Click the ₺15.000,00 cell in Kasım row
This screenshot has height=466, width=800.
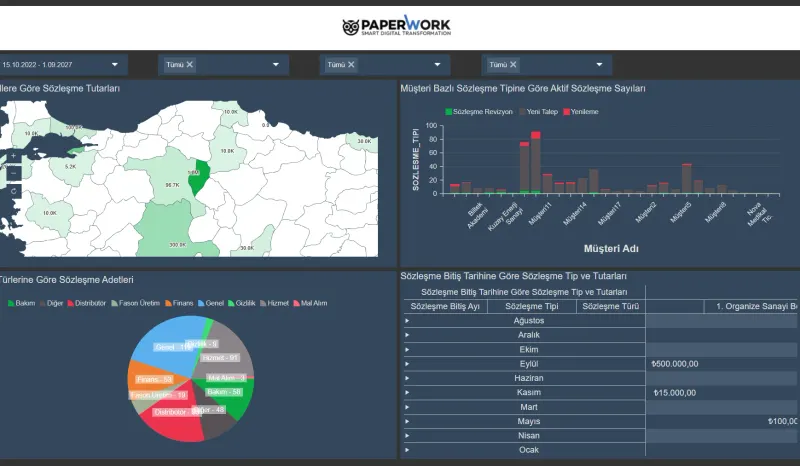point(674,393)
